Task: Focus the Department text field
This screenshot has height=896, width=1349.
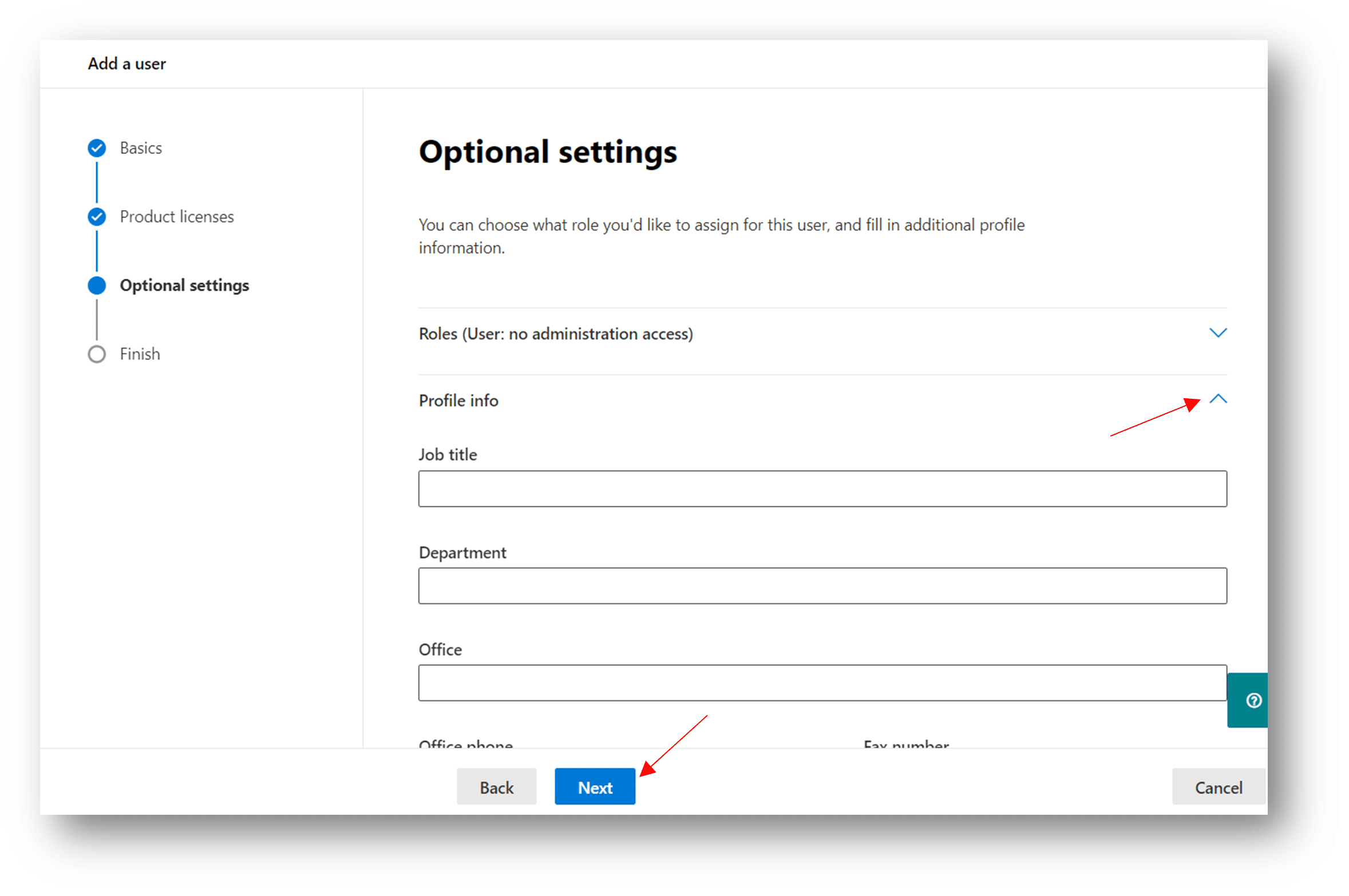Action: coord(822,585)
